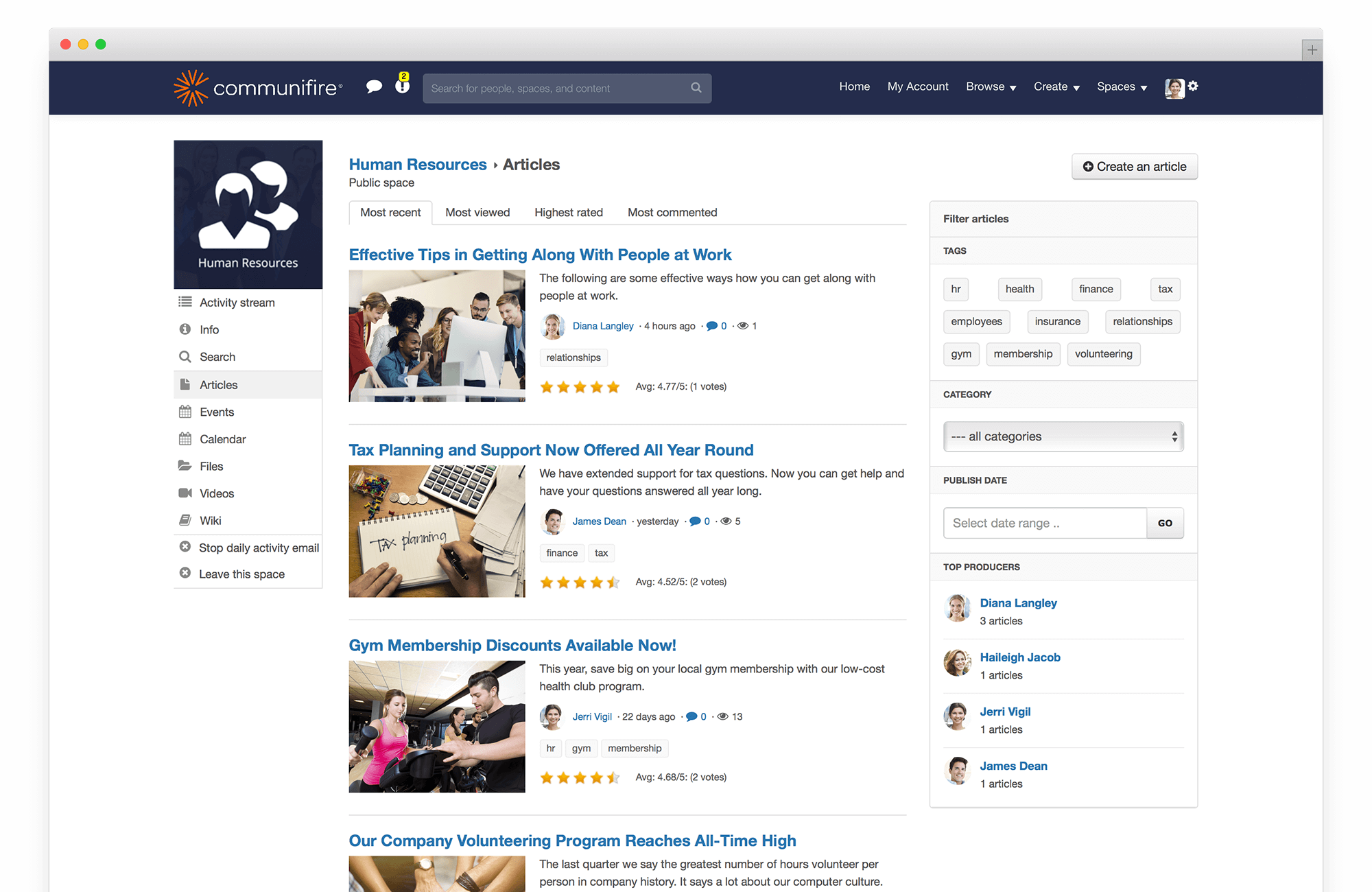1372x892 pixels.
Task: Click the search magnifier in the top bar
Action: pos(696,88)
